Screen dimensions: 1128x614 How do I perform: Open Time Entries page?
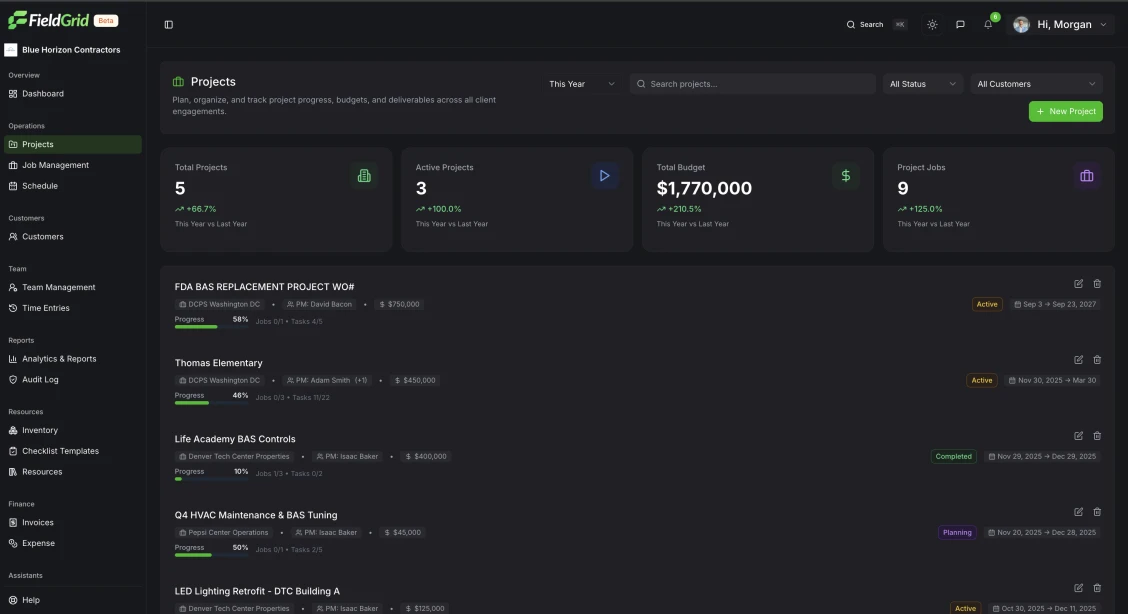tap(72, 308)
